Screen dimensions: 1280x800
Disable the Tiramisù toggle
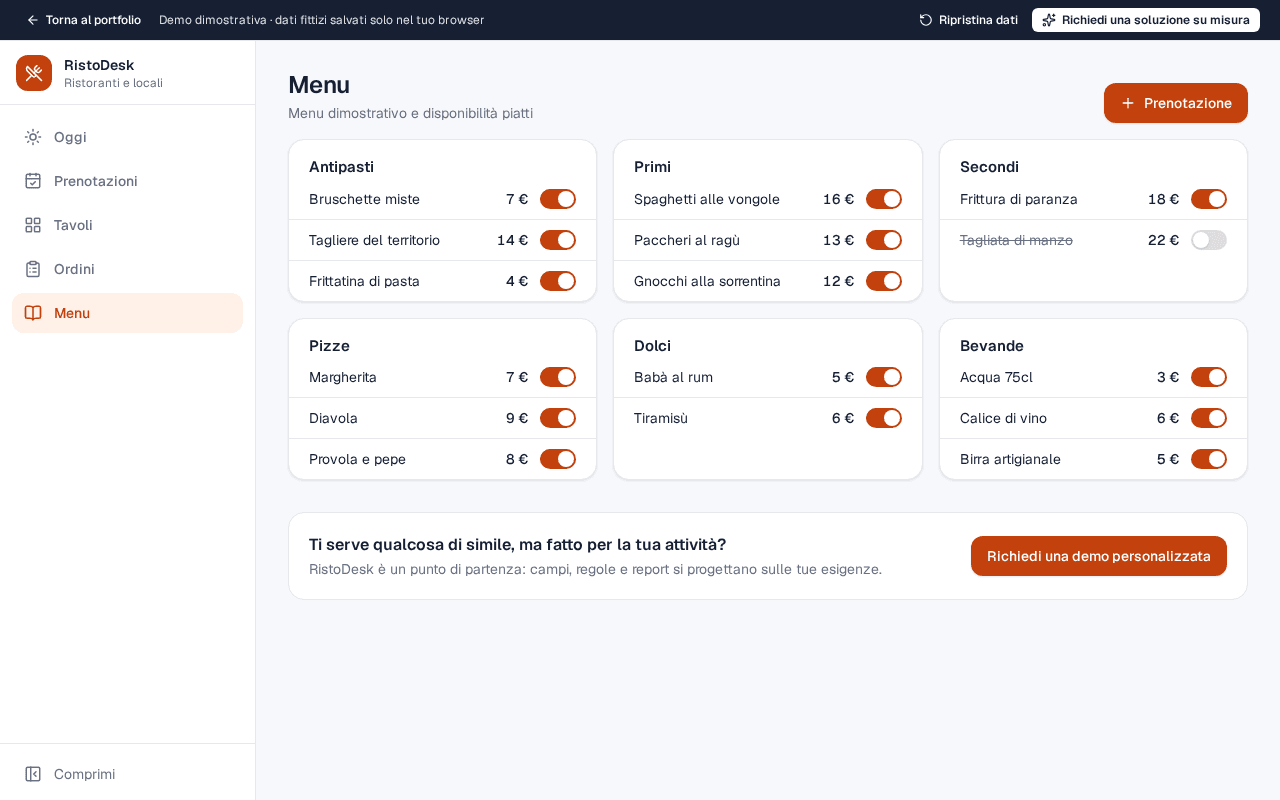click(884, 418)
